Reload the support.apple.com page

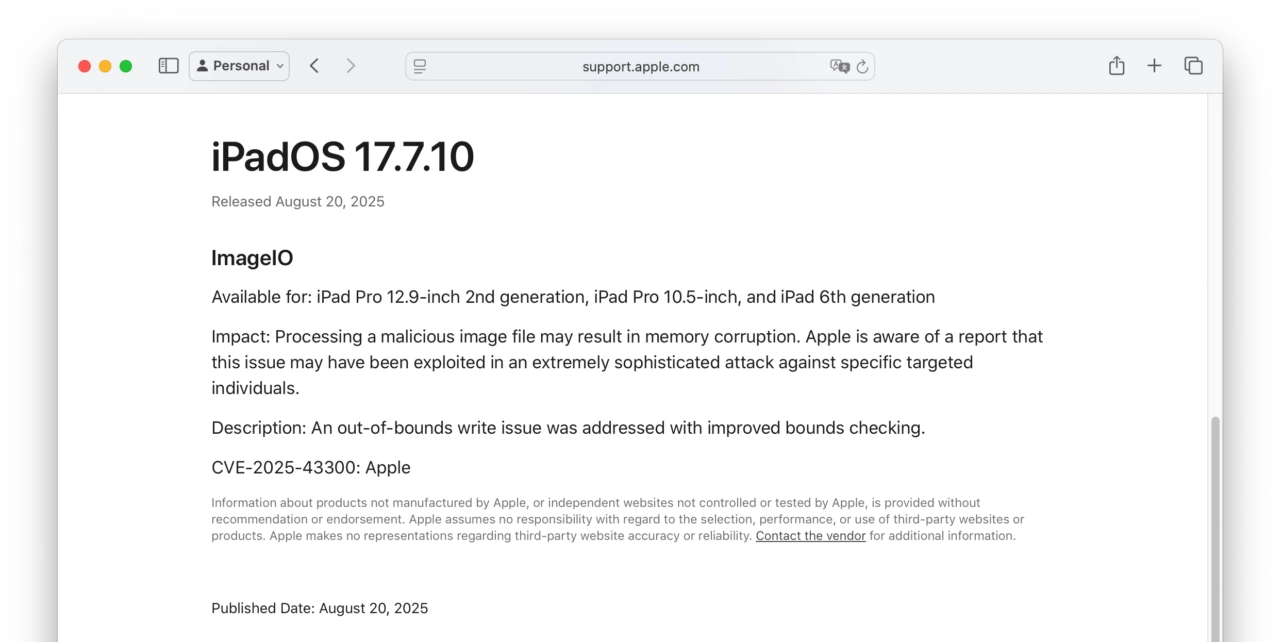coord(861,66)
